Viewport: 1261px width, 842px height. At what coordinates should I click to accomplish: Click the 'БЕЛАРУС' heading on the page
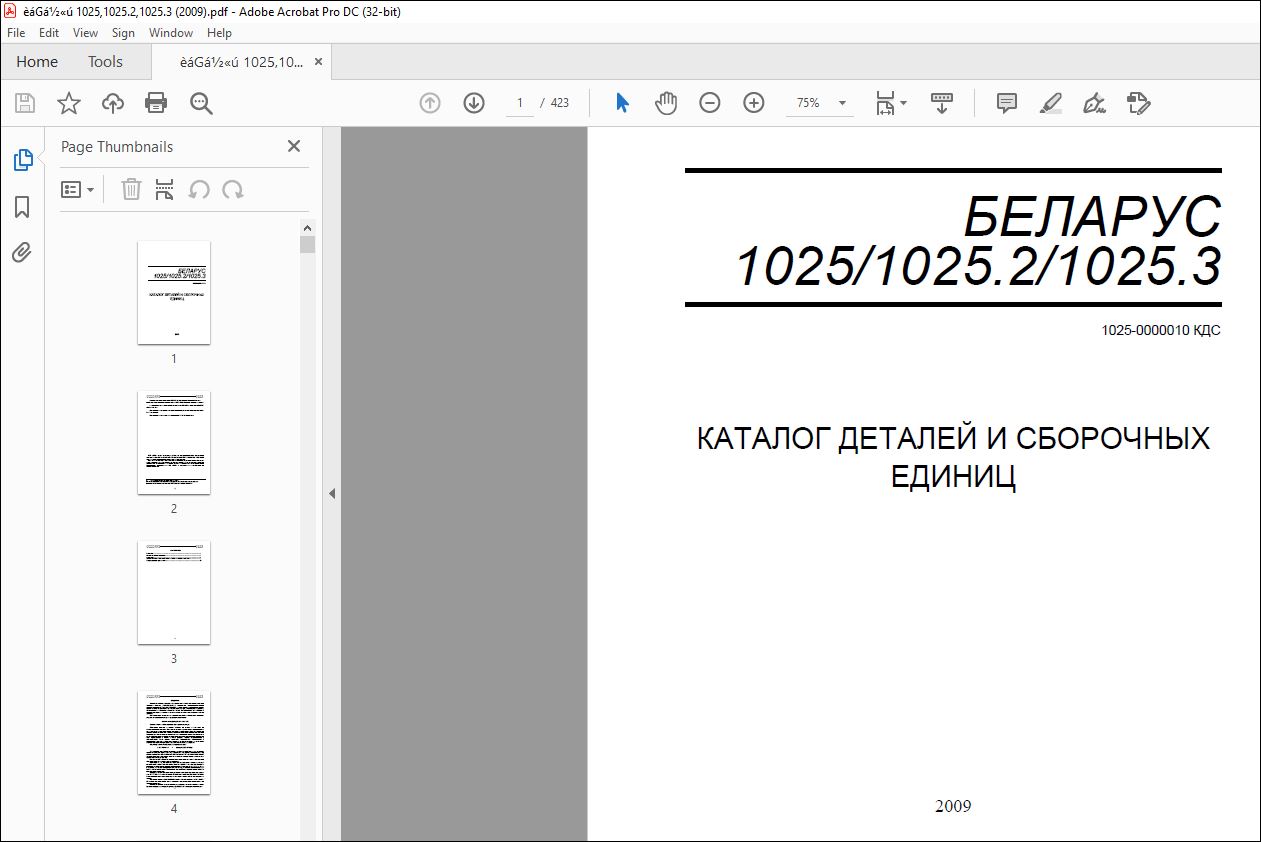click(x=1092, y=214)
